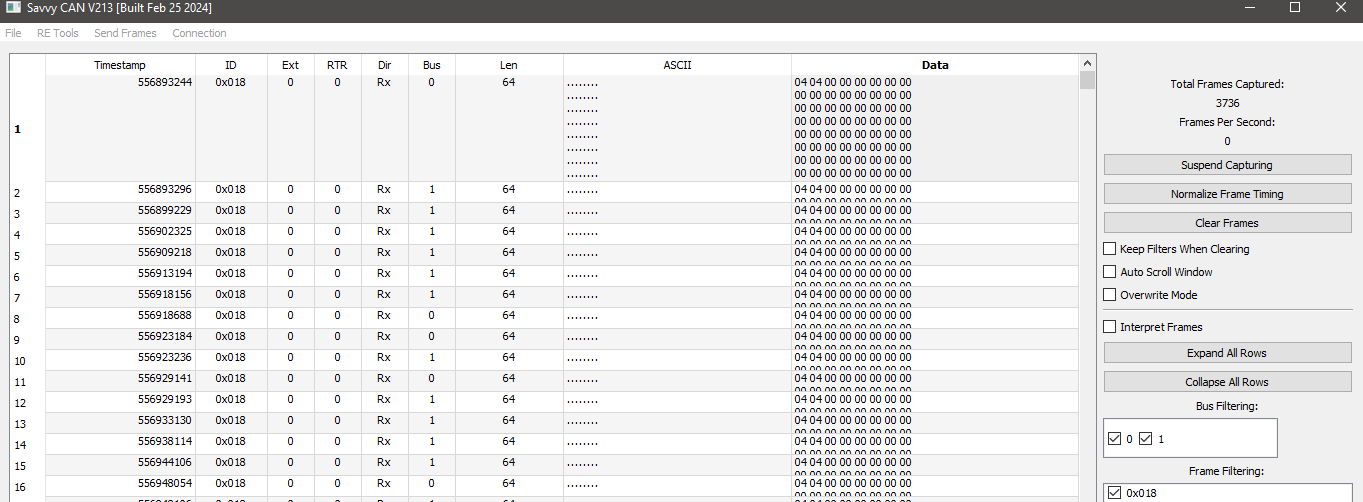1363x502 pixels.
Task: Open the Connection menu
Action: tap(199, 33)
